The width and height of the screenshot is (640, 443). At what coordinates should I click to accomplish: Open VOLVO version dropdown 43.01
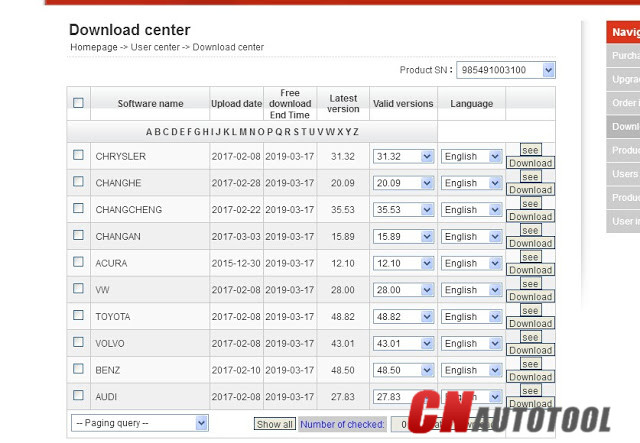pyautogui.click(x=403, y=343)
